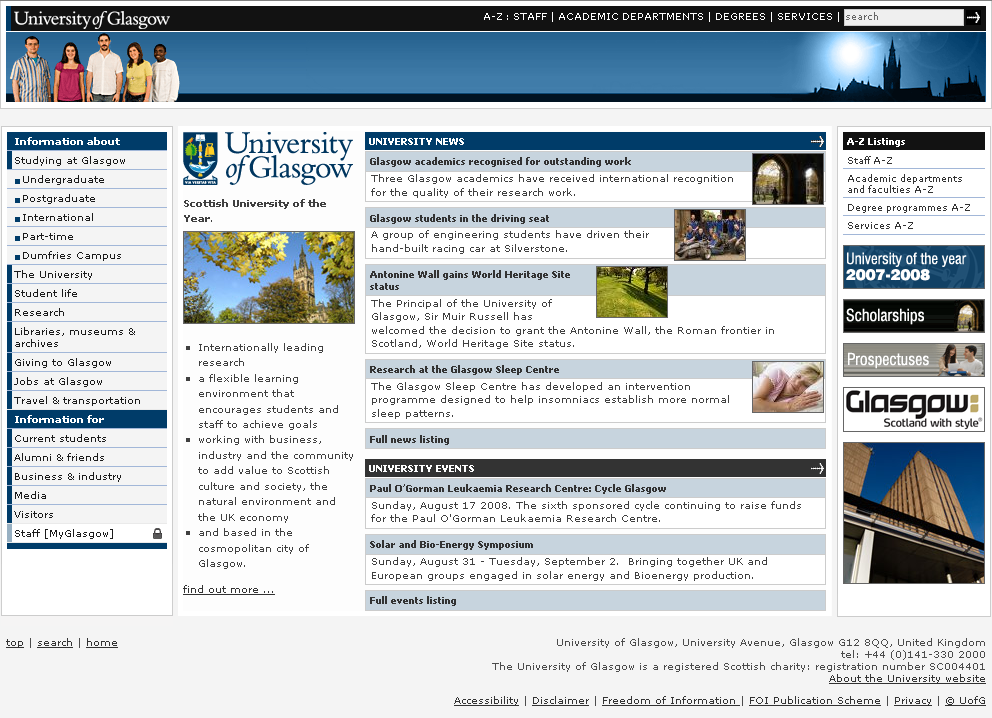Open the Visitors sidebar item
Image resolution: width=992 pixels, height=718 pixels.
point(87,514)
